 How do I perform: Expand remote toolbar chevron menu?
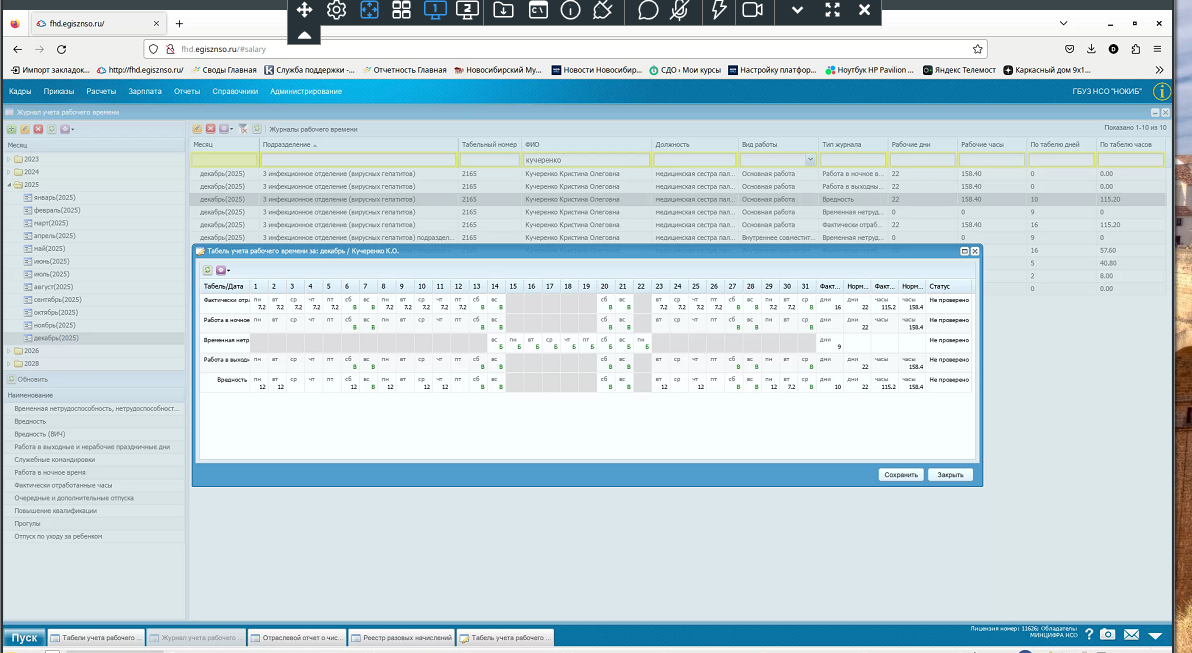[797, 10]
